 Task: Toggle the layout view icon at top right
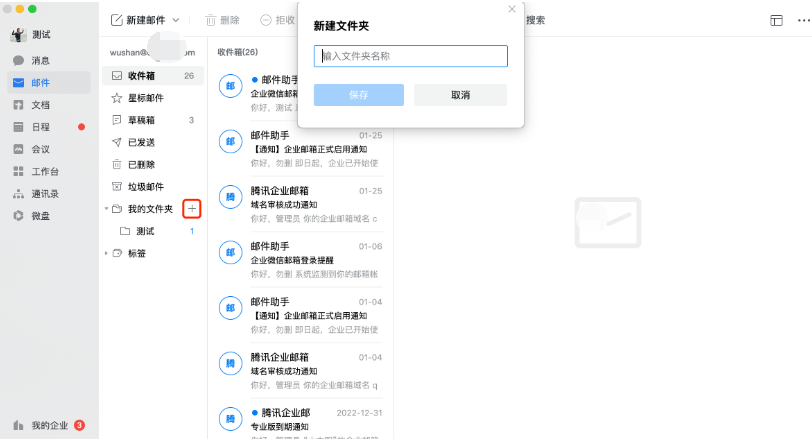(x=776, y=20)
